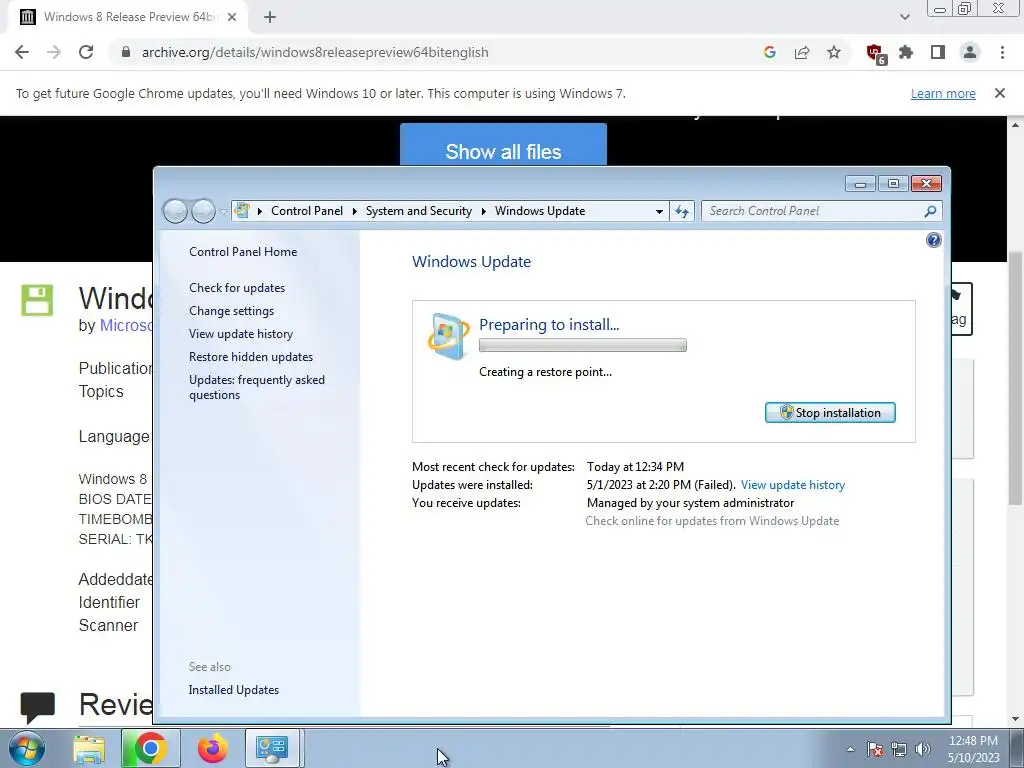Click Control Panel forward button

(x=203, y=211)
